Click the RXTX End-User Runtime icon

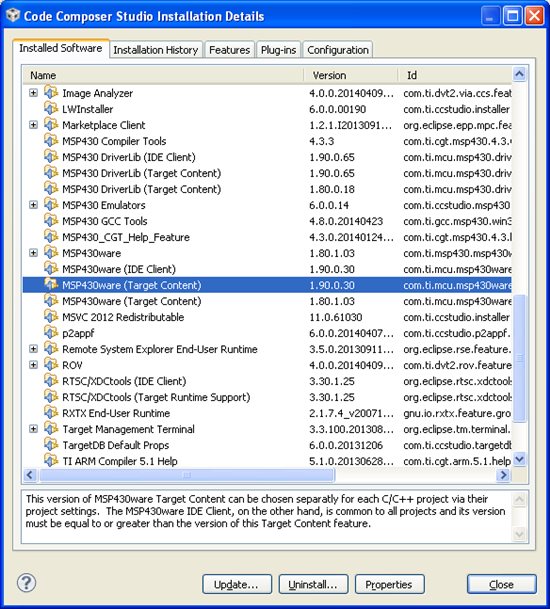[x=51, y=412]
